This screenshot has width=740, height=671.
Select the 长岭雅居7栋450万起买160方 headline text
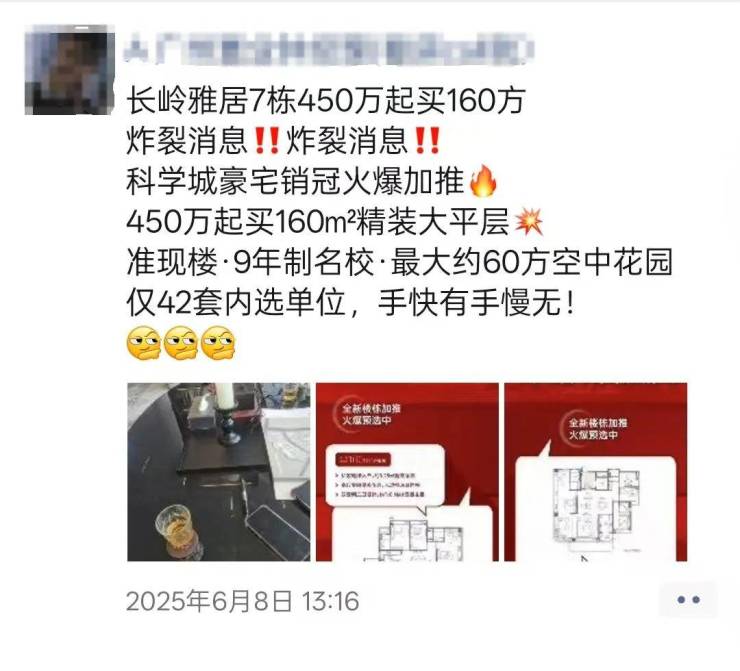point(326,101)
